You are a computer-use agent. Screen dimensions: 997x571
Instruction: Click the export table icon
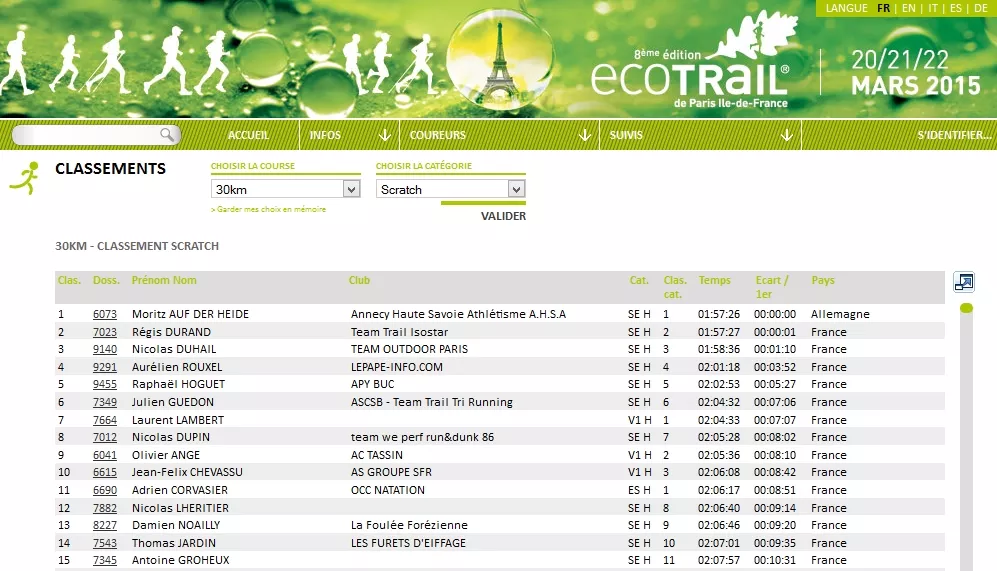[x=964, y=282]
